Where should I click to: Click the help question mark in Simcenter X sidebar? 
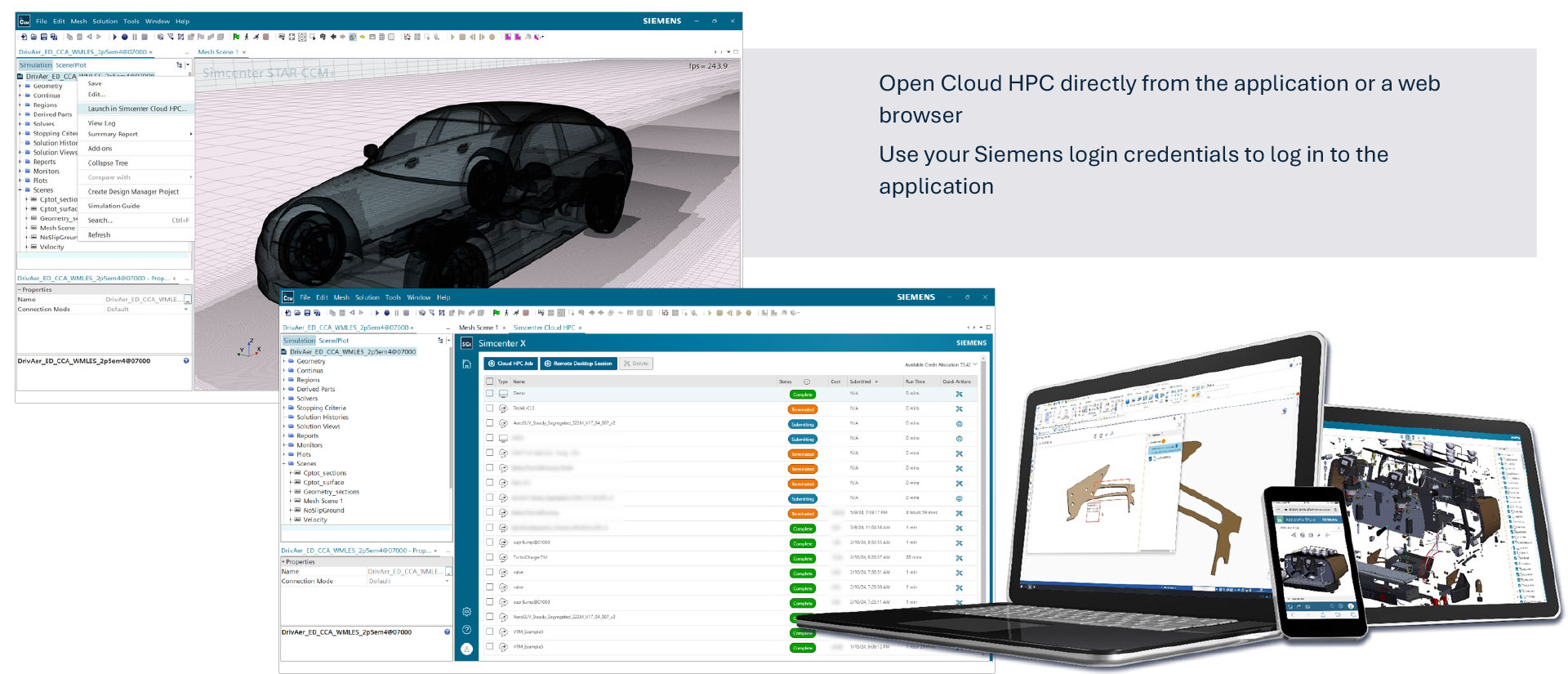(x=466, y=630)
